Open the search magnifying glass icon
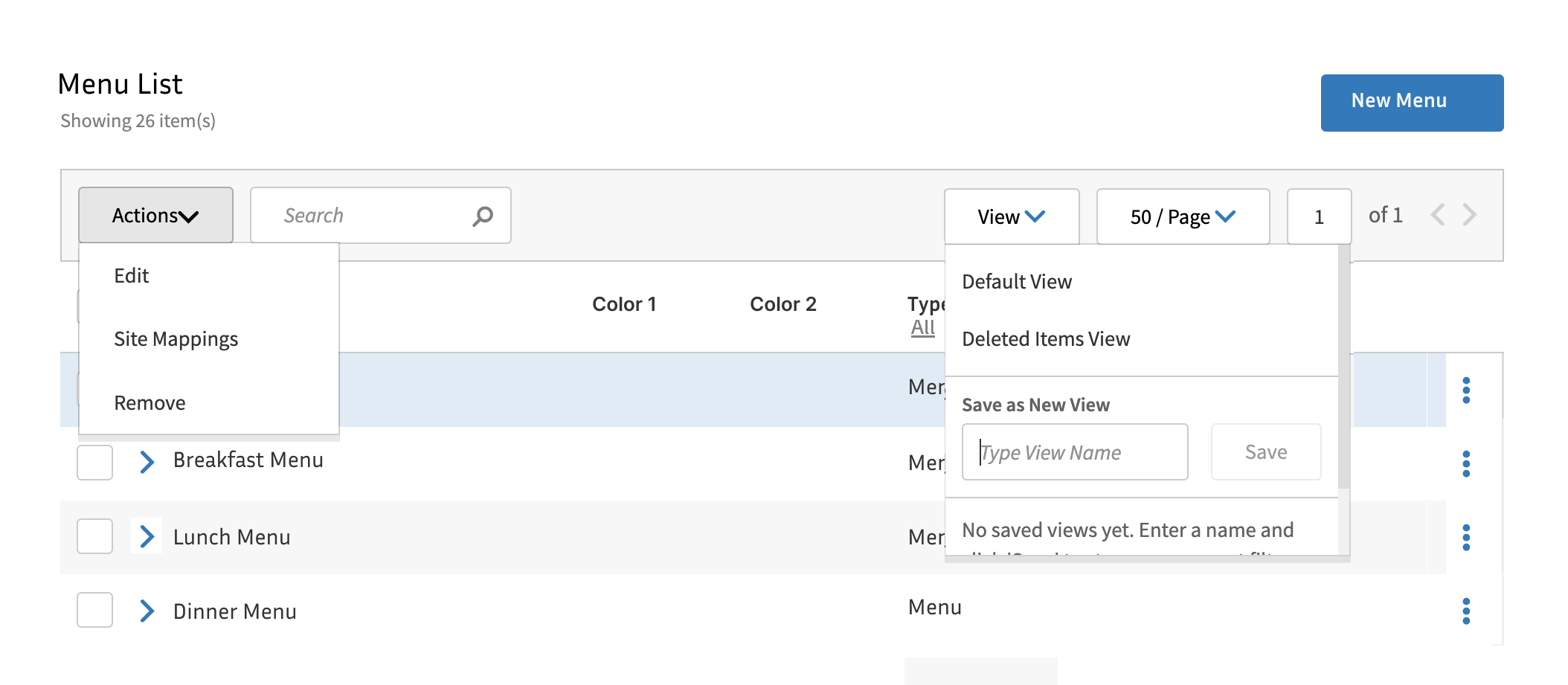 click(x=481, y=215)
